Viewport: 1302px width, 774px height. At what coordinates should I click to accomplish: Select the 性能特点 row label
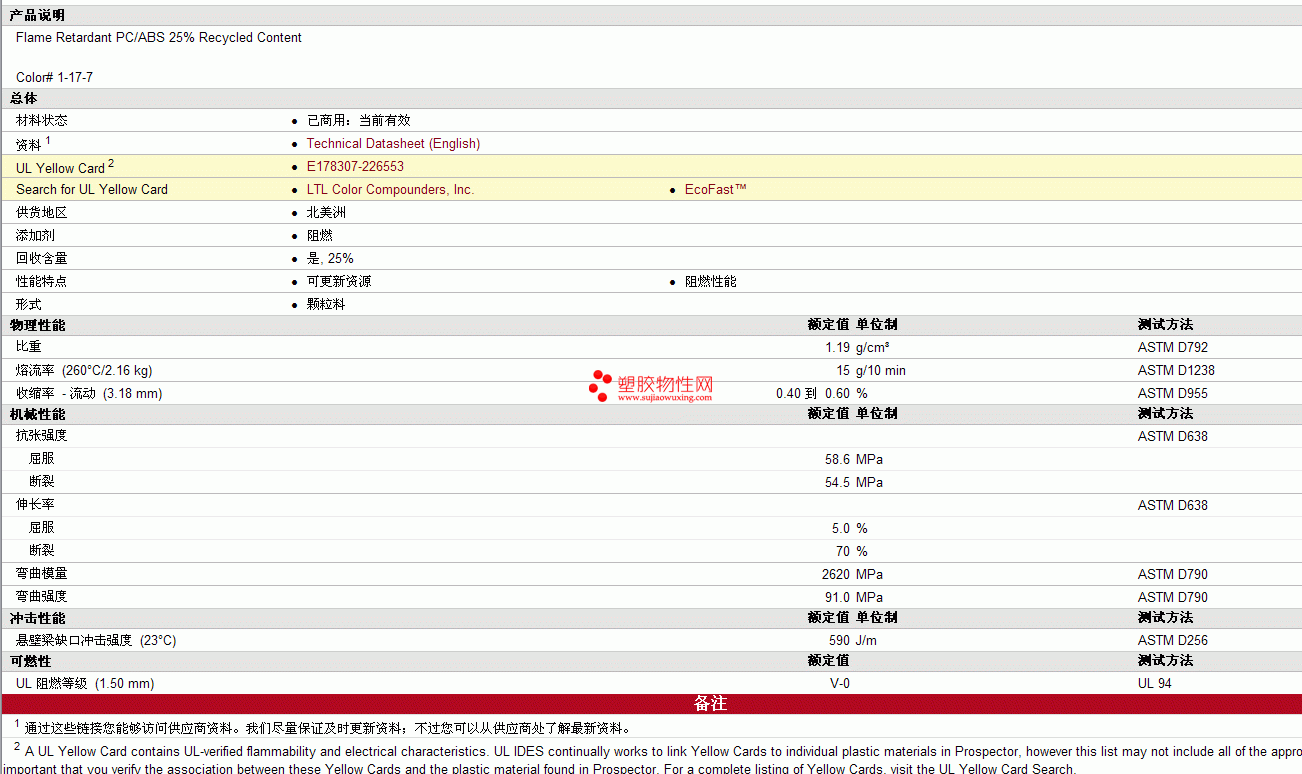pos(42,282)
